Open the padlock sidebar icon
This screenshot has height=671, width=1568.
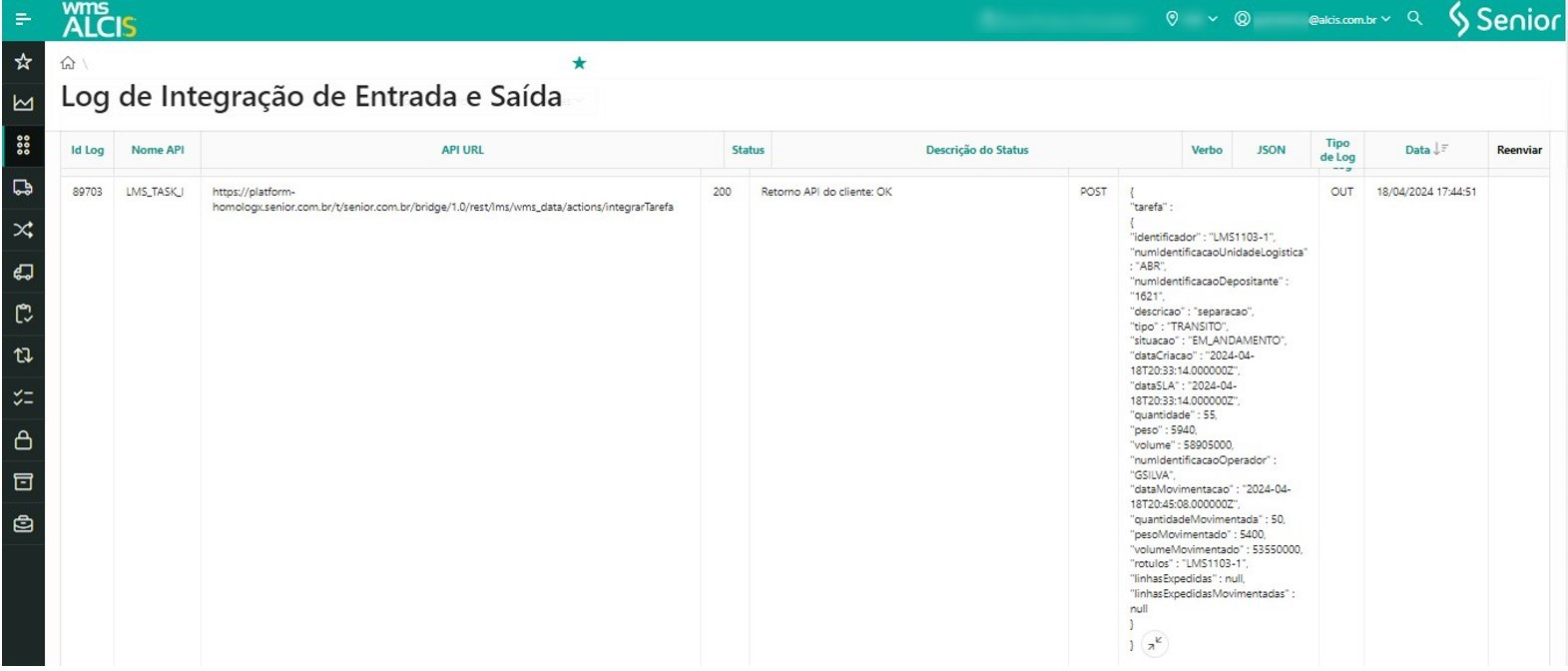[x=23, y=439]
